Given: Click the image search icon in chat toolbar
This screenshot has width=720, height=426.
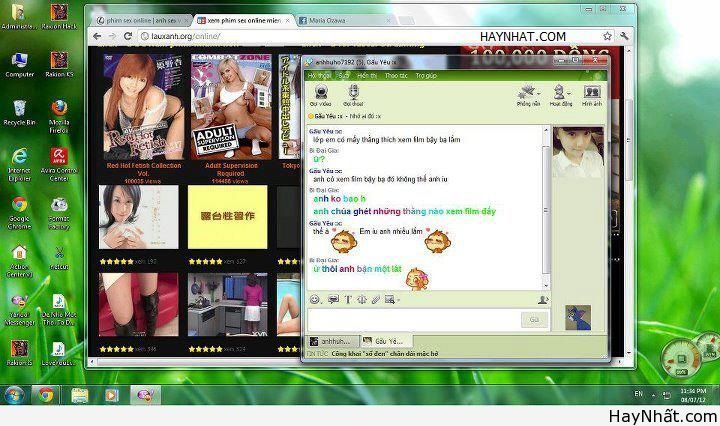Looking at the screenshot, I should [389, 300].
